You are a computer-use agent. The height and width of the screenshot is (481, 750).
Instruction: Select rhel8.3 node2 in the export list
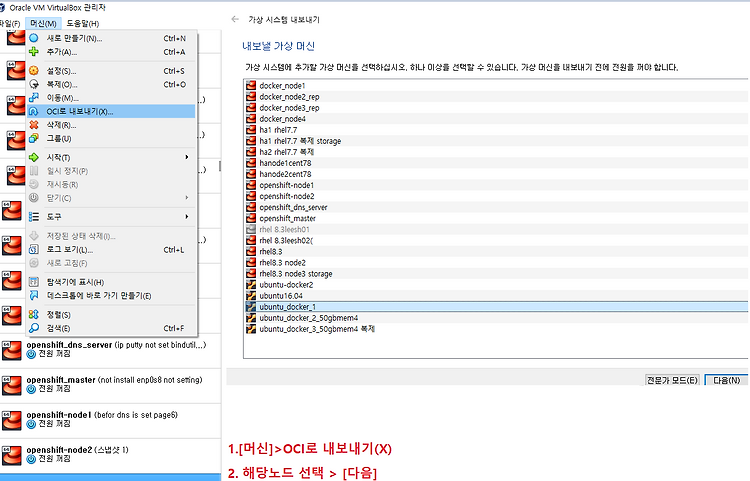[x=496, y=262]
